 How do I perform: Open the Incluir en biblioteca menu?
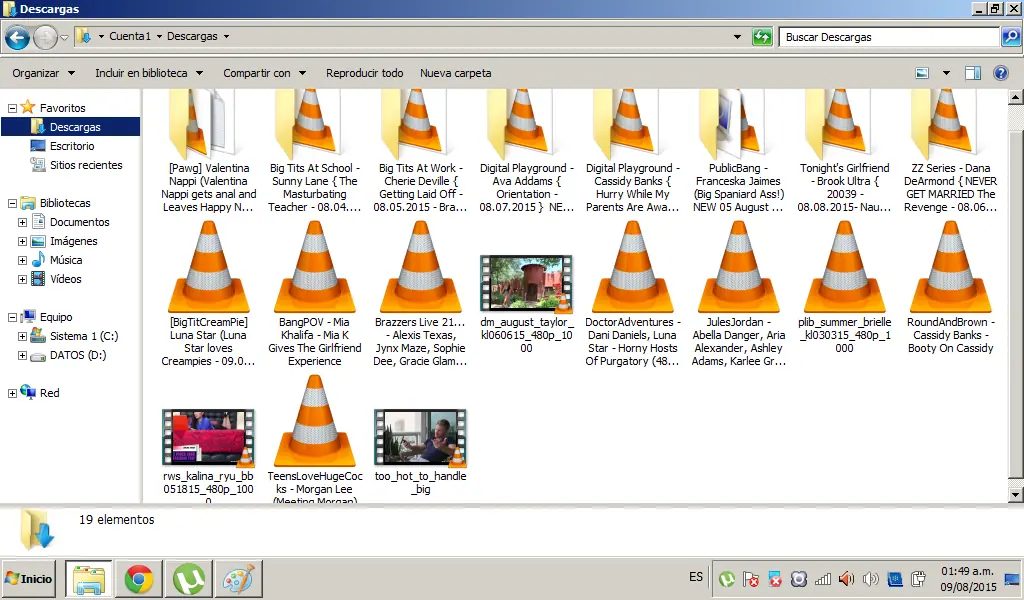click(149, 73)
